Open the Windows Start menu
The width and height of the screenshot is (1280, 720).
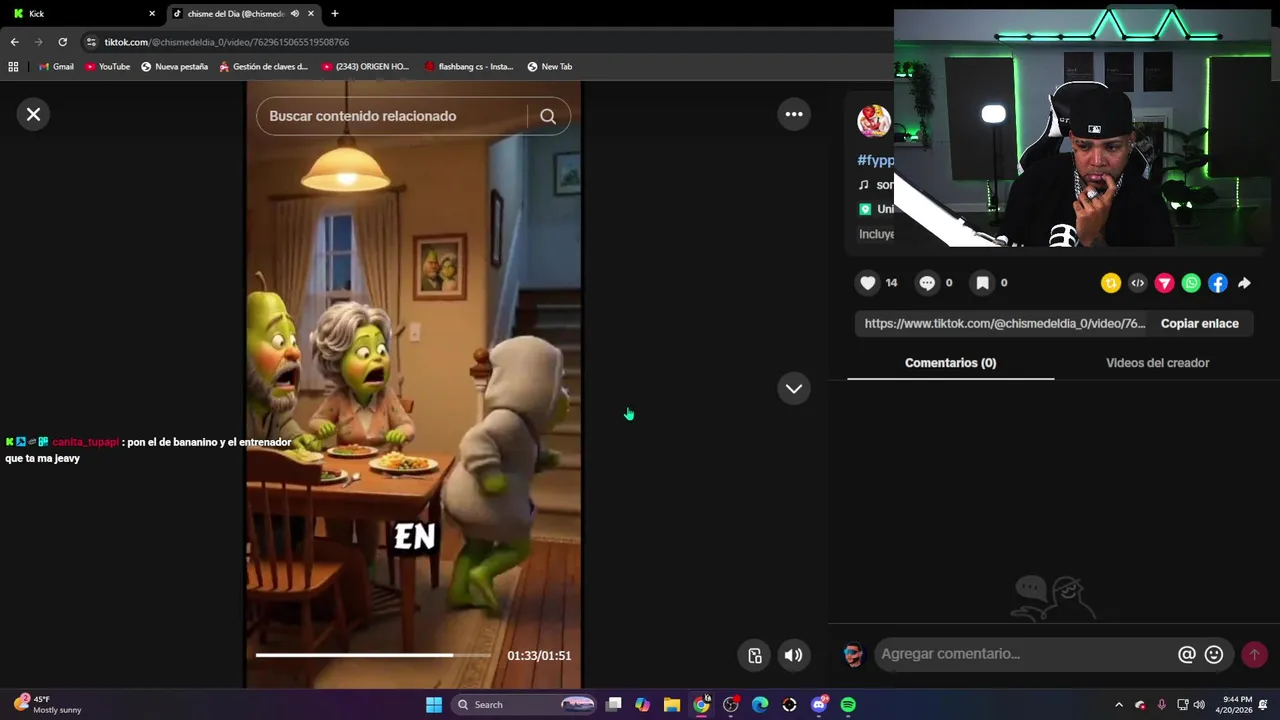[x=434, y=705]
